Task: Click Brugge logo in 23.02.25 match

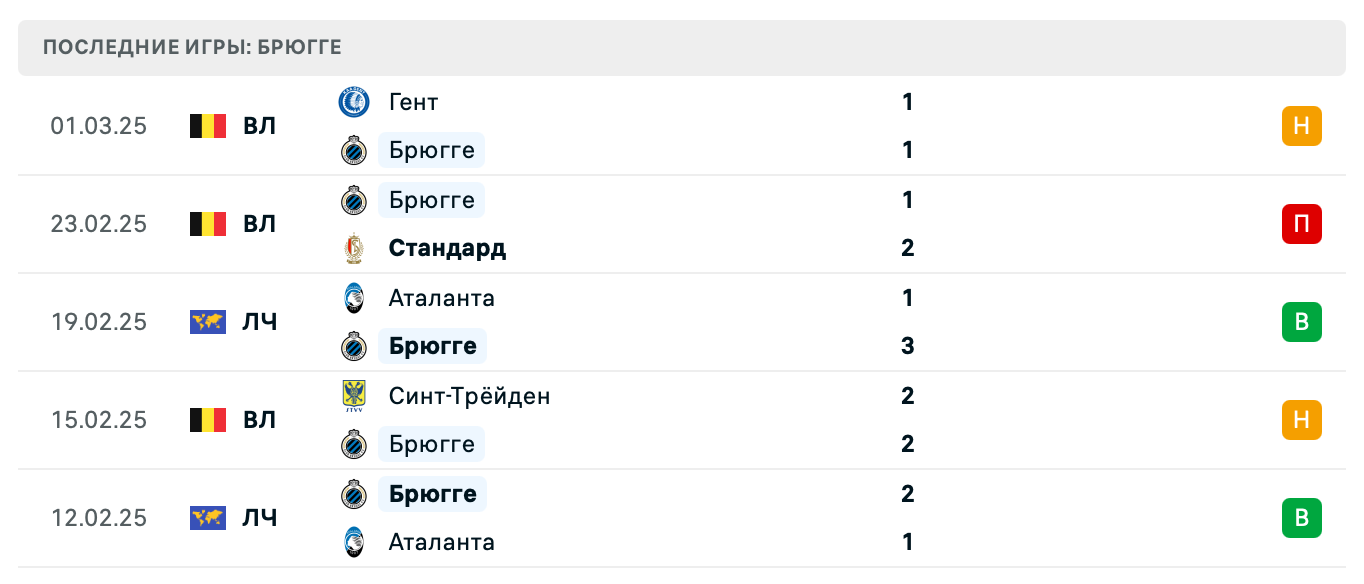Action: pos(354,200)
